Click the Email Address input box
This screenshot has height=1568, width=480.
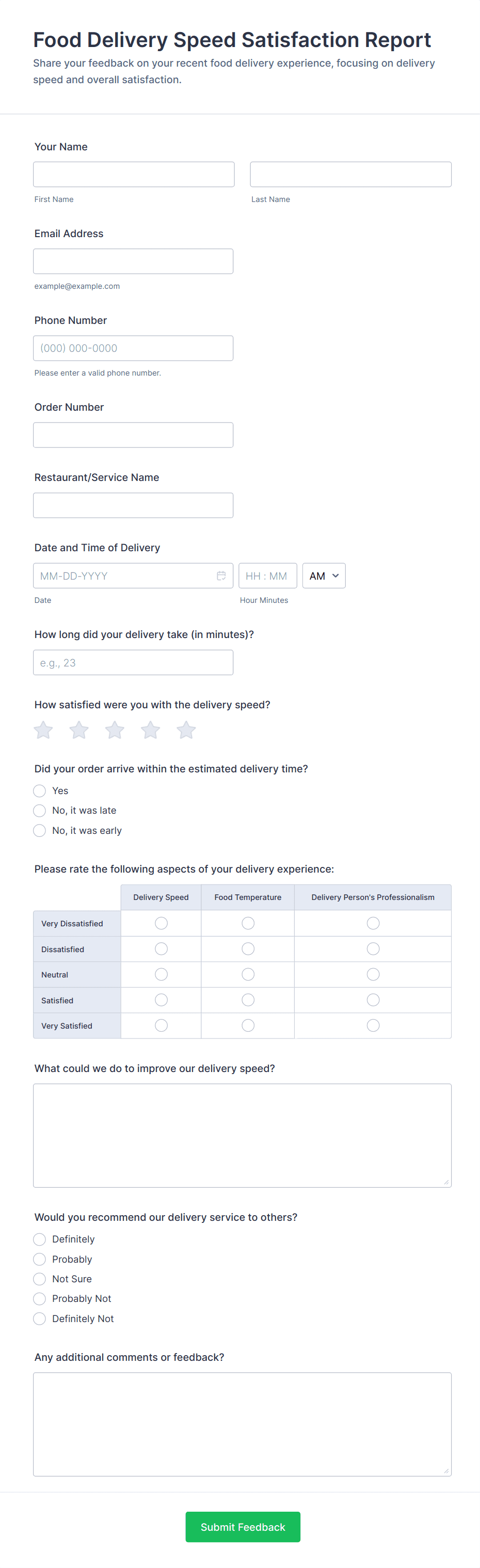(133, 261)
